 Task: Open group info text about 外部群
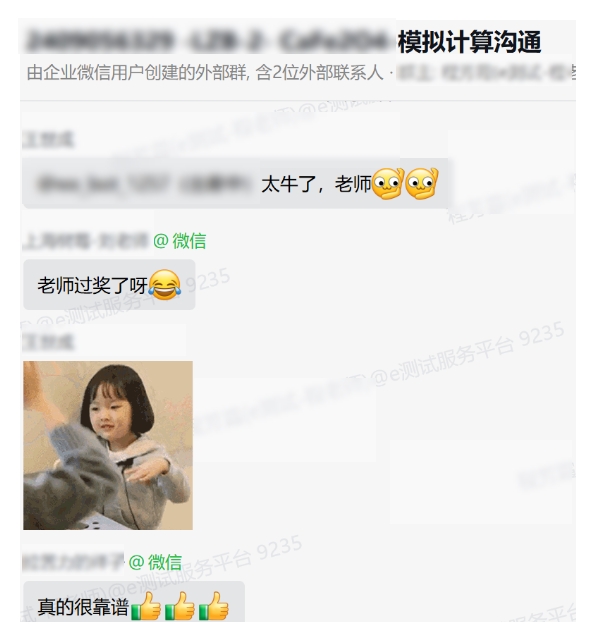[x=206, y=73]
